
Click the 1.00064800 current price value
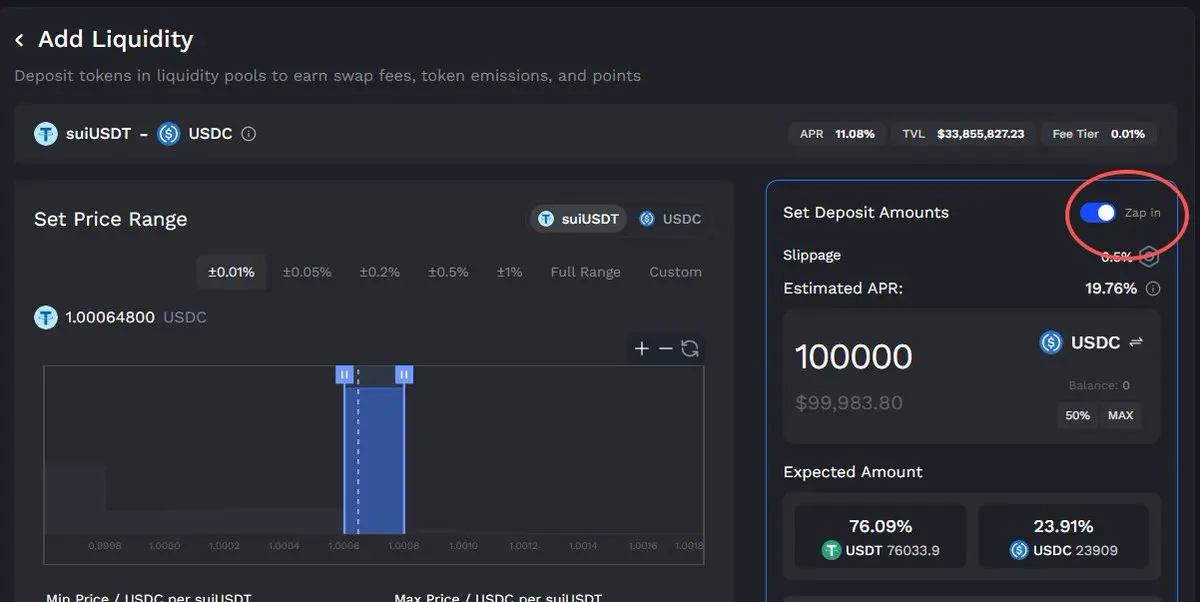110,317
